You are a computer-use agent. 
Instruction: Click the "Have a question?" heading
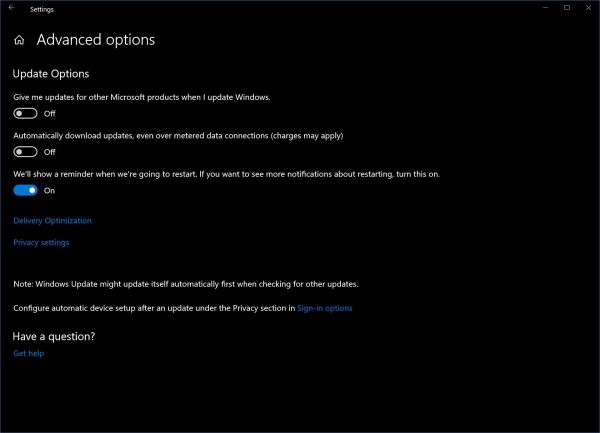54,336
